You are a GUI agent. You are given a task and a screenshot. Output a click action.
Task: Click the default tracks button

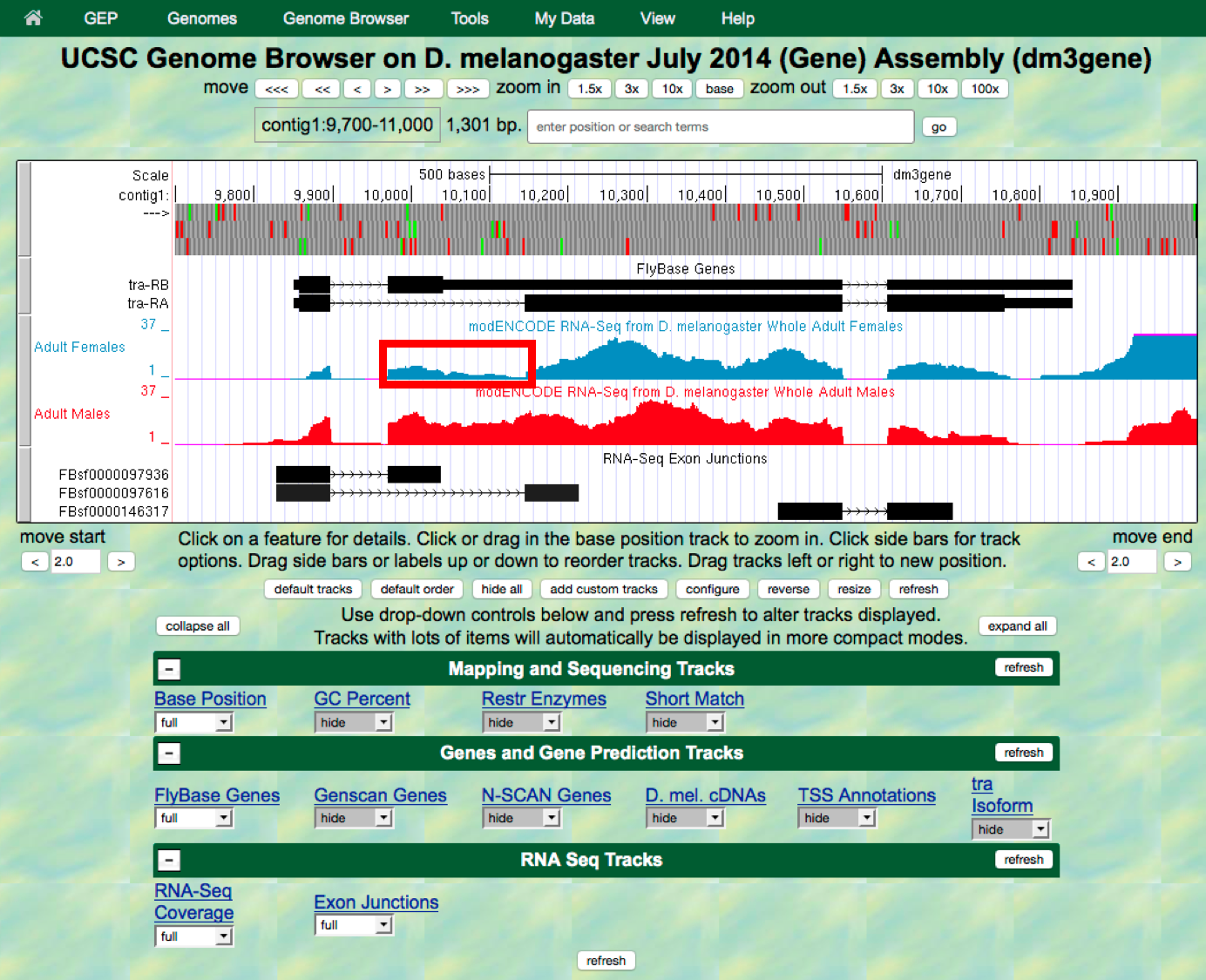[x=314, y=590]
